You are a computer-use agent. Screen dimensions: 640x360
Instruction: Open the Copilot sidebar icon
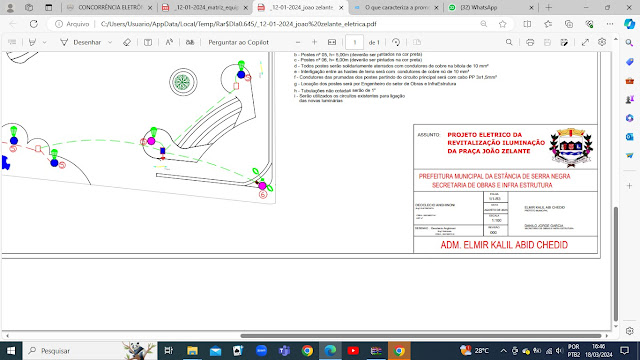629,24
